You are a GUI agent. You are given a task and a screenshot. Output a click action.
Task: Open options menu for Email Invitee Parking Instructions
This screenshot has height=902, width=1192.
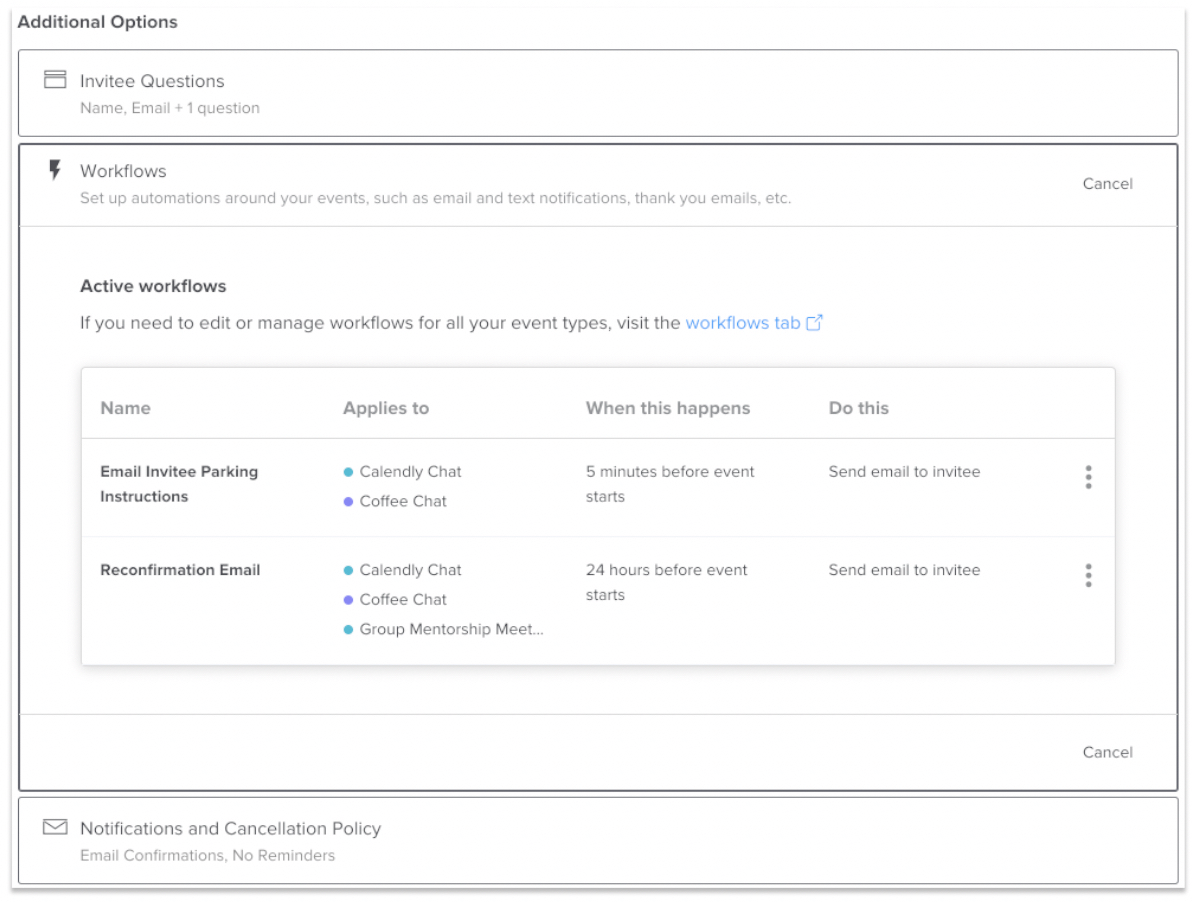pos(1088,477)
